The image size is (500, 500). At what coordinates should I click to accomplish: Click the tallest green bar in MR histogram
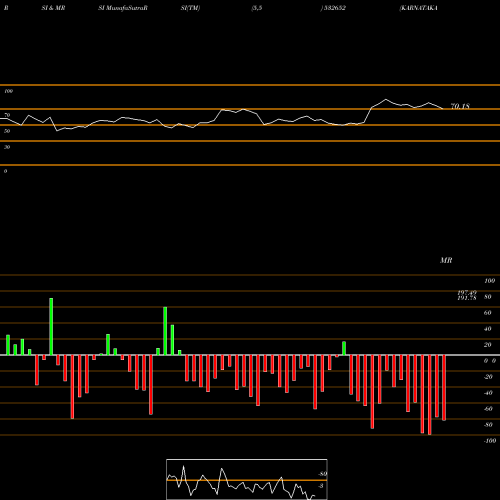click(x=51, y=327)
